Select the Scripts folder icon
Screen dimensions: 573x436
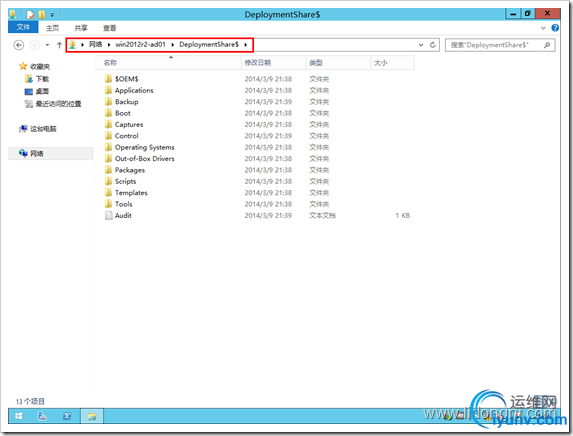(108, 181)
